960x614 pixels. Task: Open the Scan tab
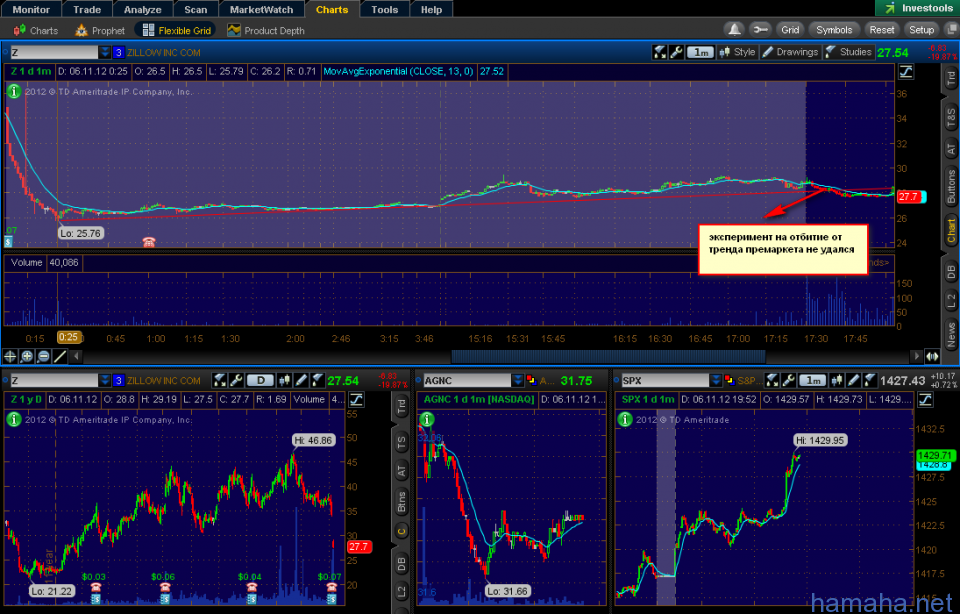[x=196, y=9]
